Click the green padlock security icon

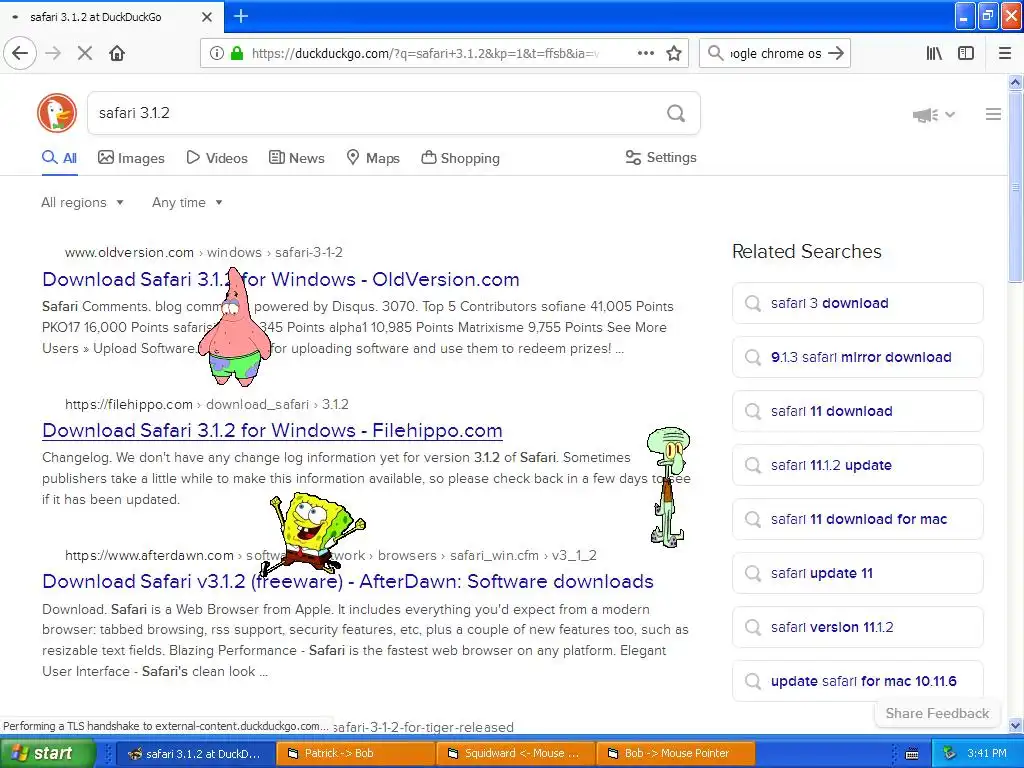[x=237, y=53]
